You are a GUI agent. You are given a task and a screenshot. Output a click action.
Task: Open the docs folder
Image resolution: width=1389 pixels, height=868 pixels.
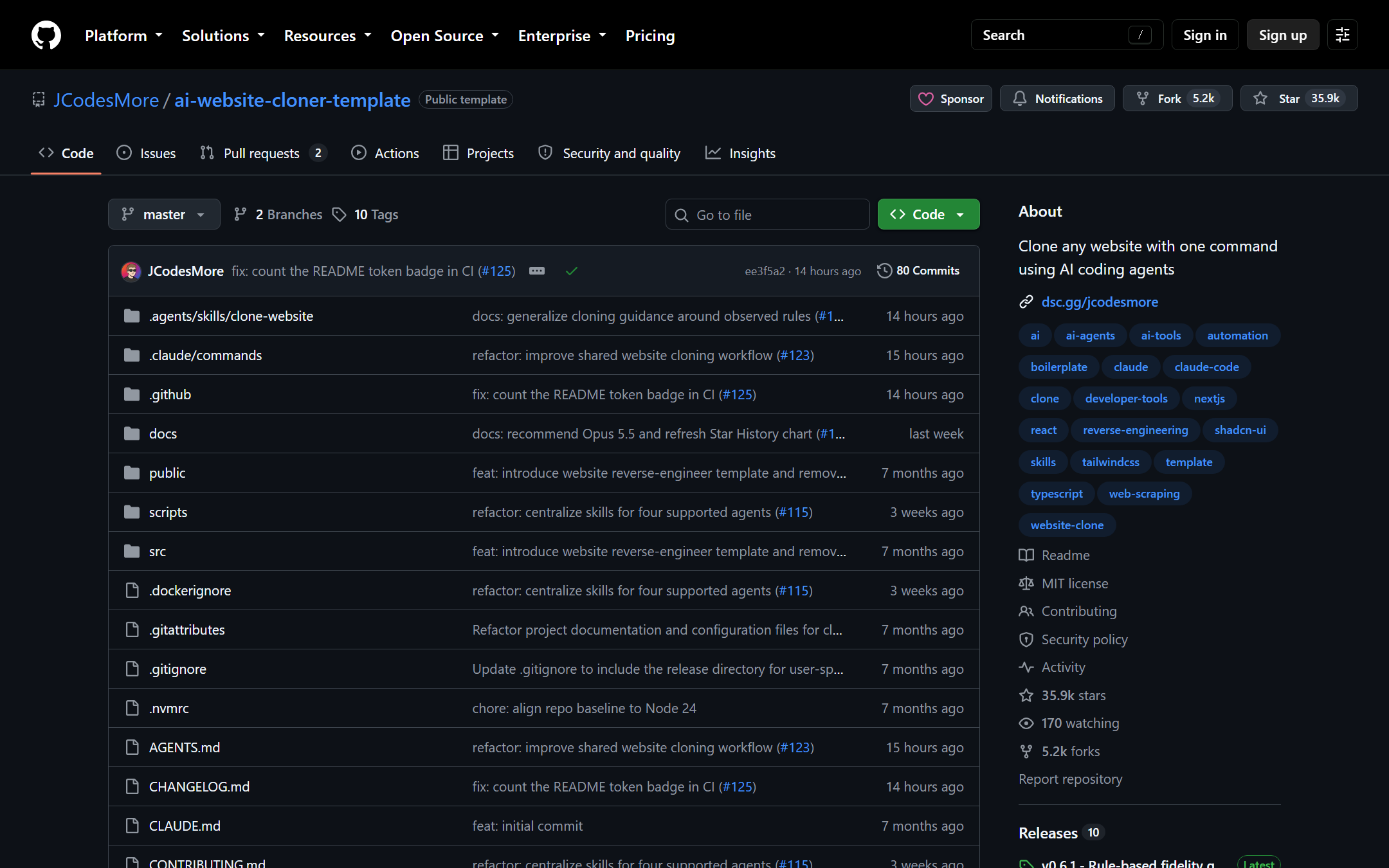163,434
